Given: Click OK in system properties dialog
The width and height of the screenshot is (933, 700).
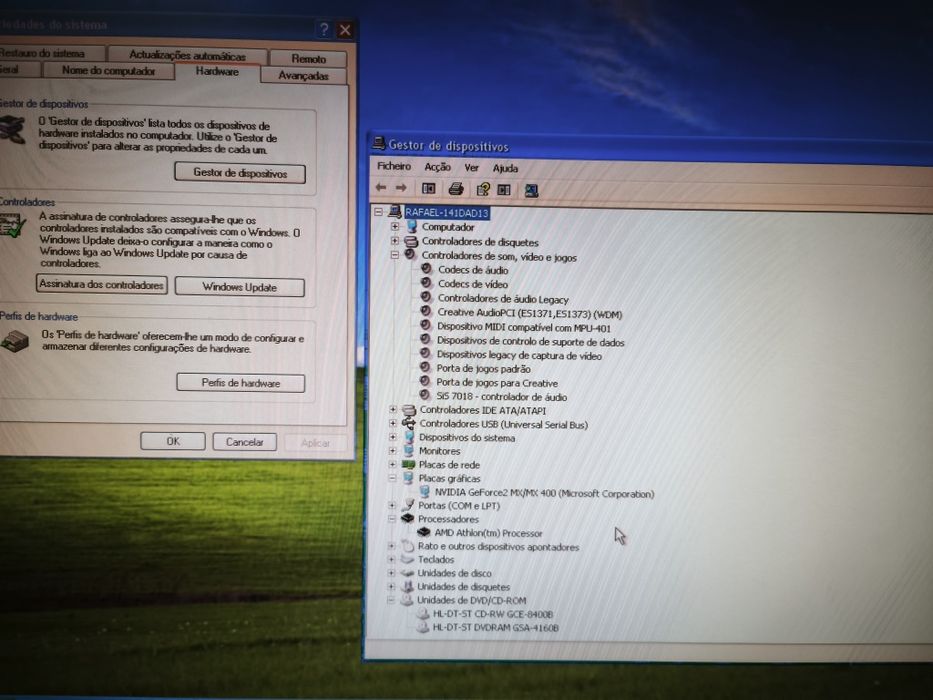Looking at the screenshot, I should [x=173, y=441].
